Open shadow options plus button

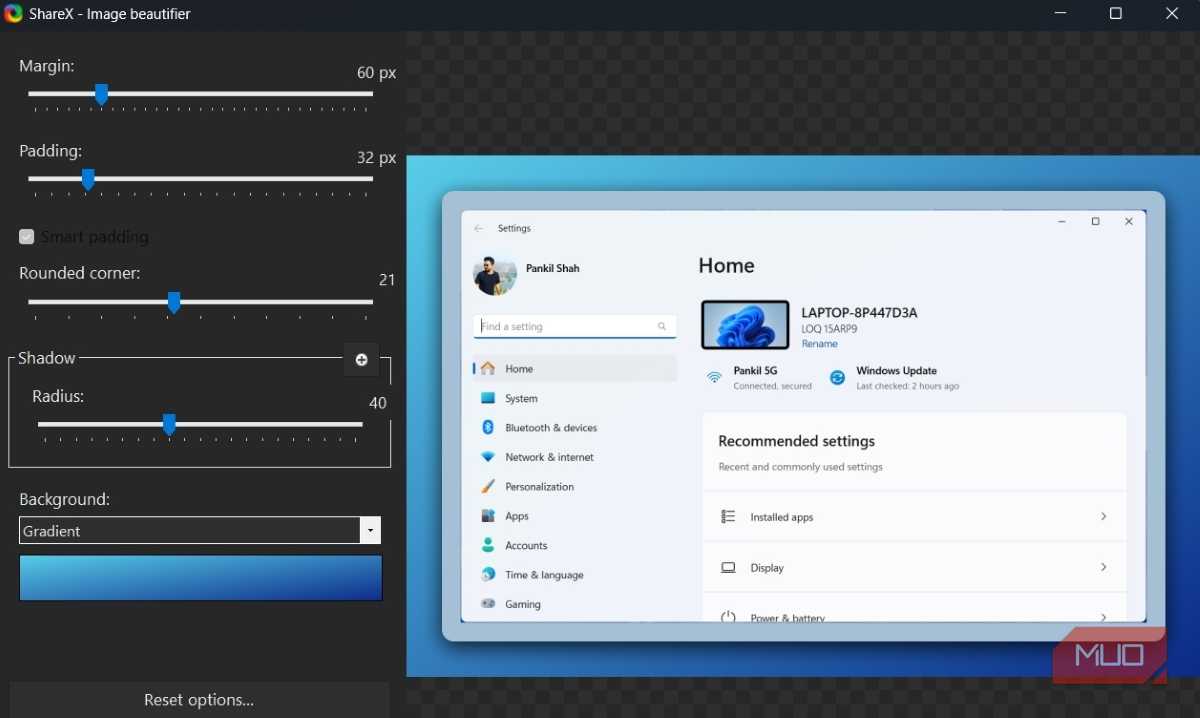point(362,360)
